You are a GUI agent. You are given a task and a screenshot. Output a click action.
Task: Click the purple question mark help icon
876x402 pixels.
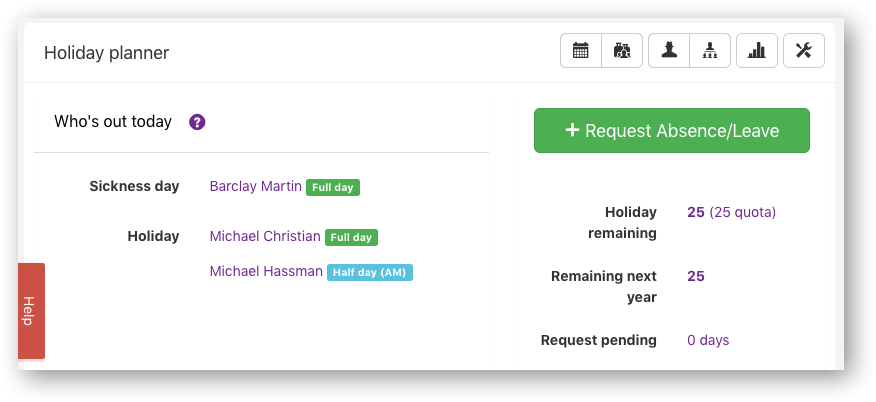pos(197,122)
